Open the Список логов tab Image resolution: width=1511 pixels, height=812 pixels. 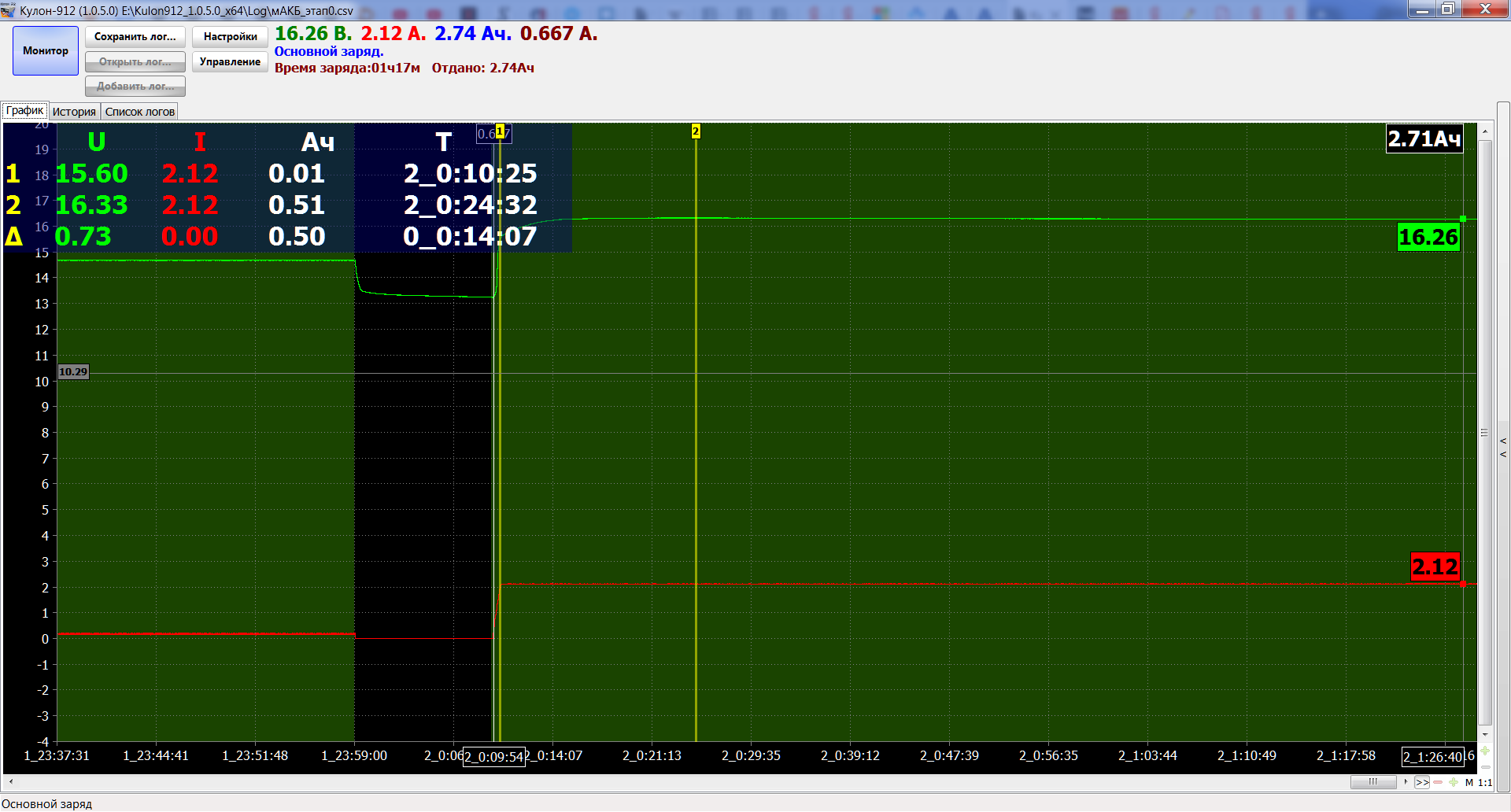(x=139, y=112)
